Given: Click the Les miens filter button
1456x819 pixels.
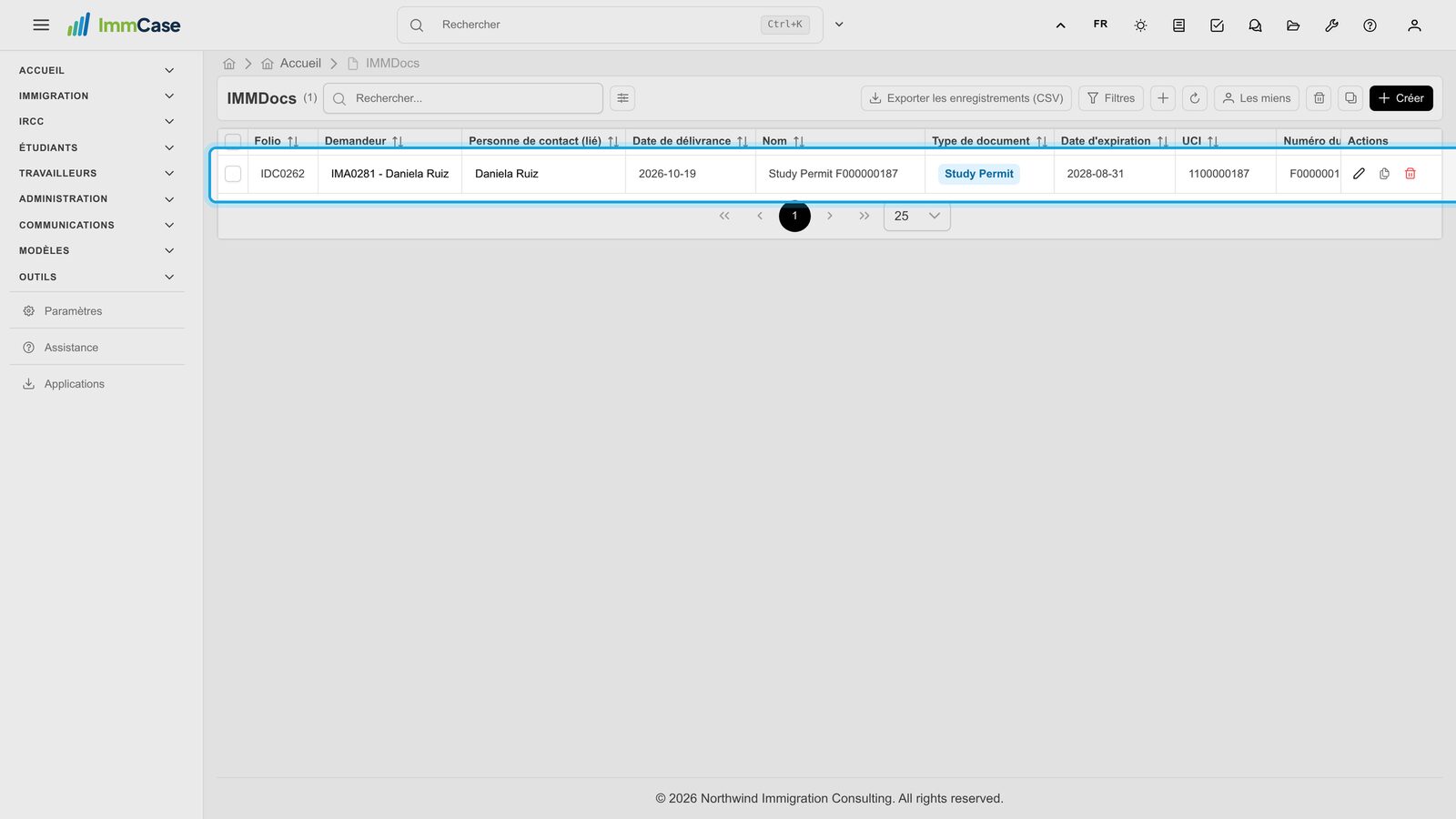Looking at the screenshot, I should (x=1256, y=98).
